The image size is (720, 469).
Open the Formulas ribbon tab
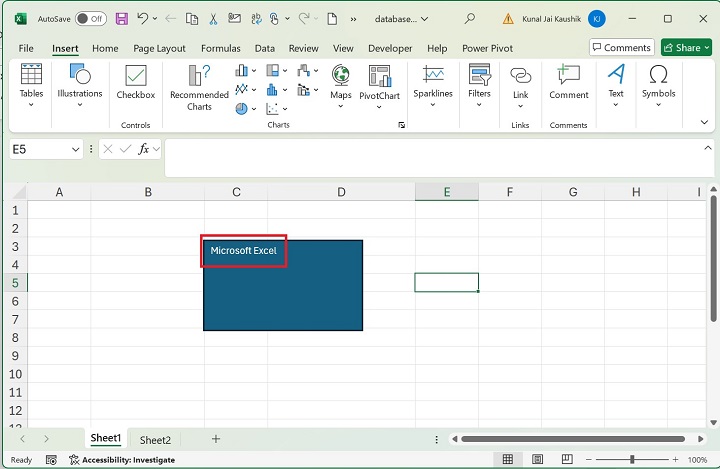click(220, 48)
